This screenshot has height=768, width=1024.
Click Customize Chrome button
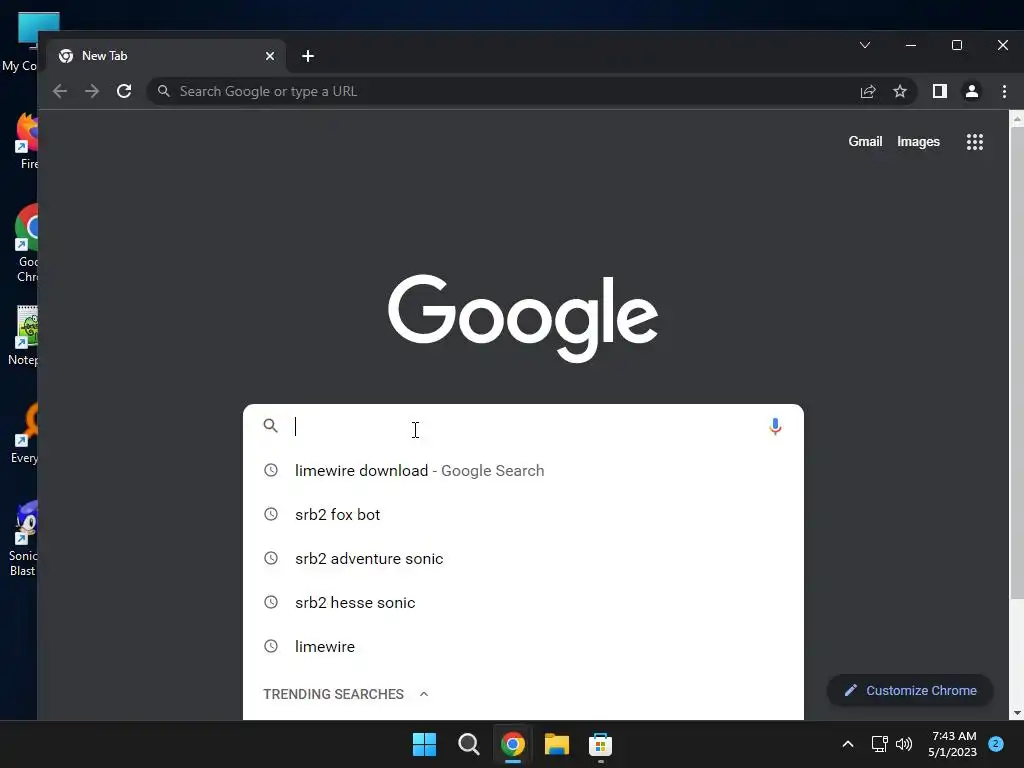[x=910, y=690]
